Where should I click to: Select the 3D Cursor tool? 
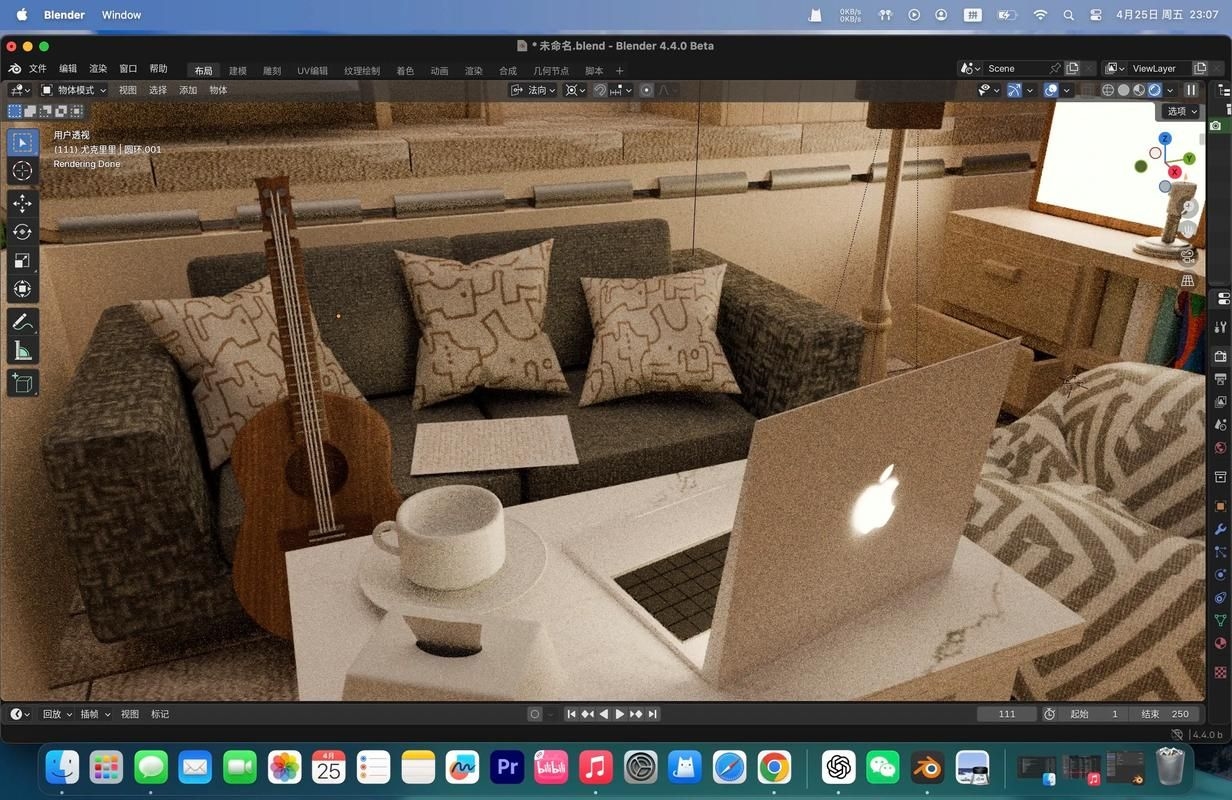click(22, 171)
